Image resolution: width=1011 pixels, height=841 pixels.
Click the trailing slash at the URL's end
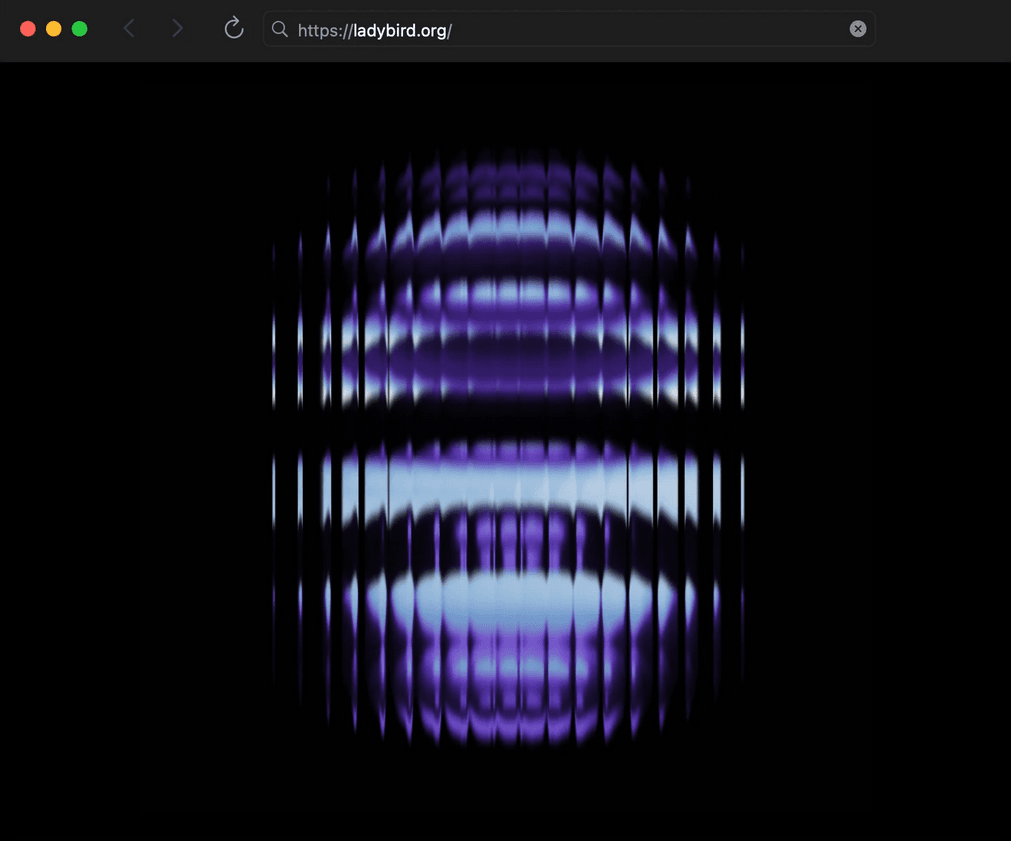[449, 30]
